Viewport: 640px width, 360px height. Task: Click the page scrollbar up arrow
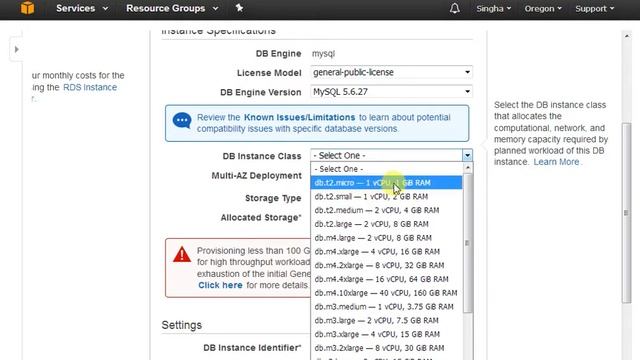627,36
